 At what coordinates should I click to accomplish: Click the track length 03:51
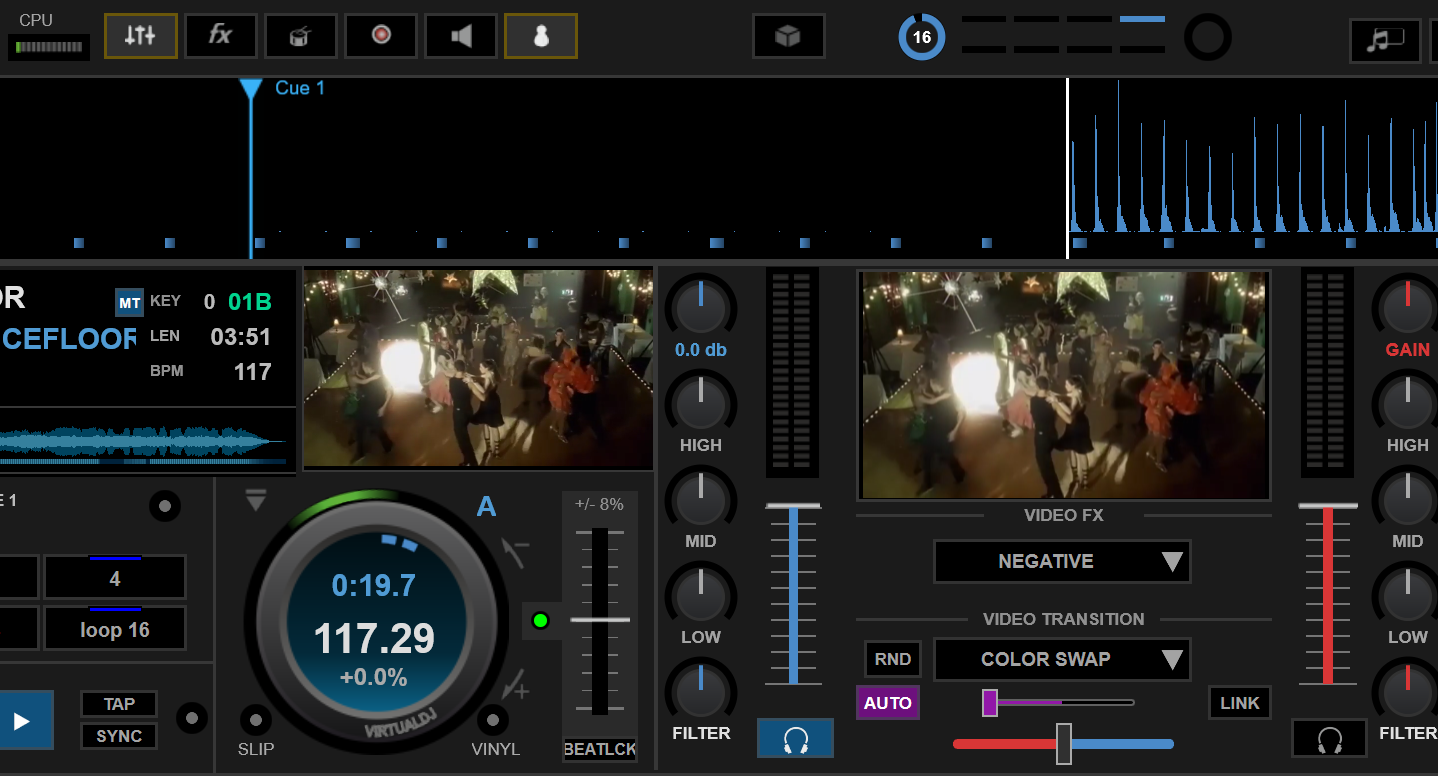241,337
